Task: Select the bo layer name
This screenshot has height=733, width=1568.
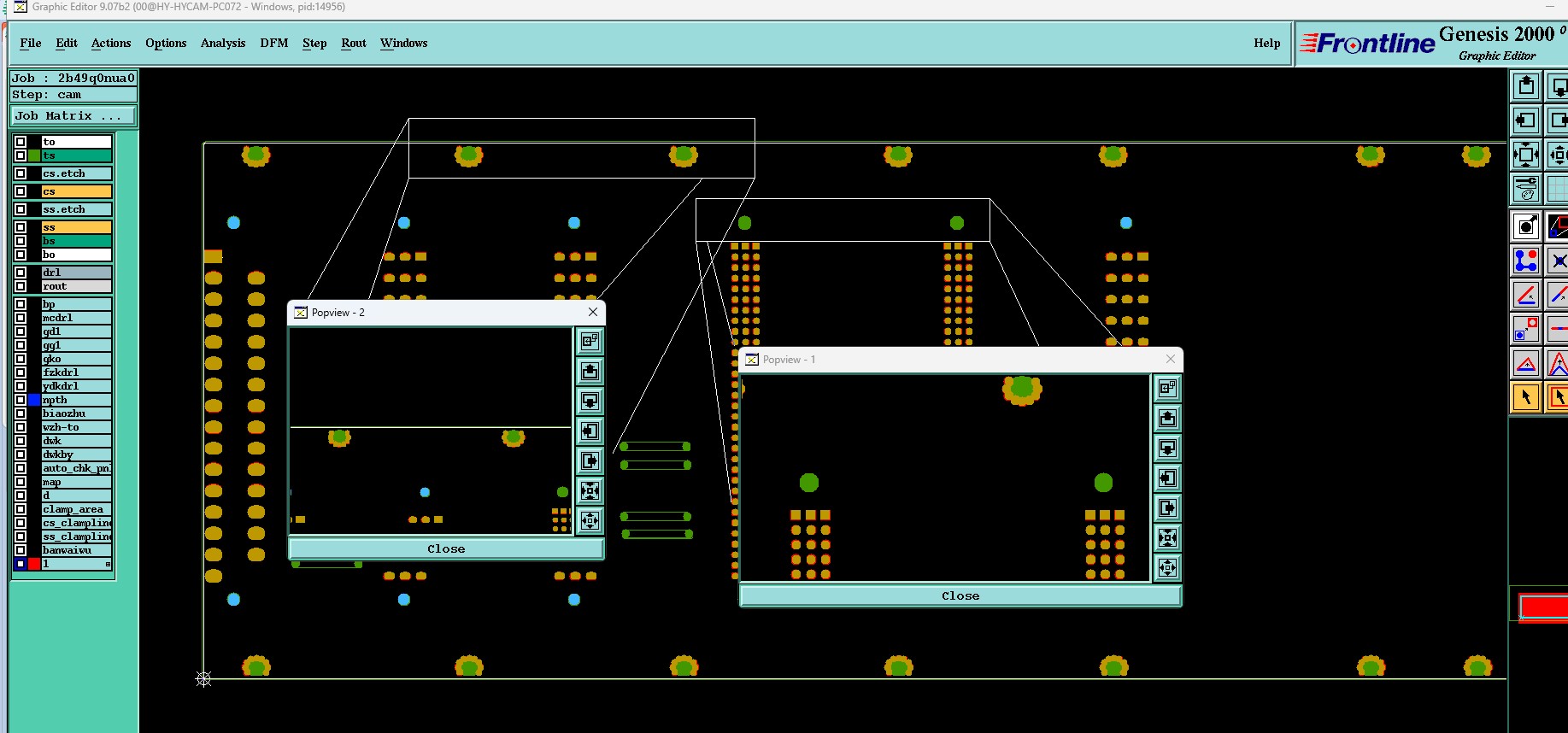Action: [x=77, y=255]
